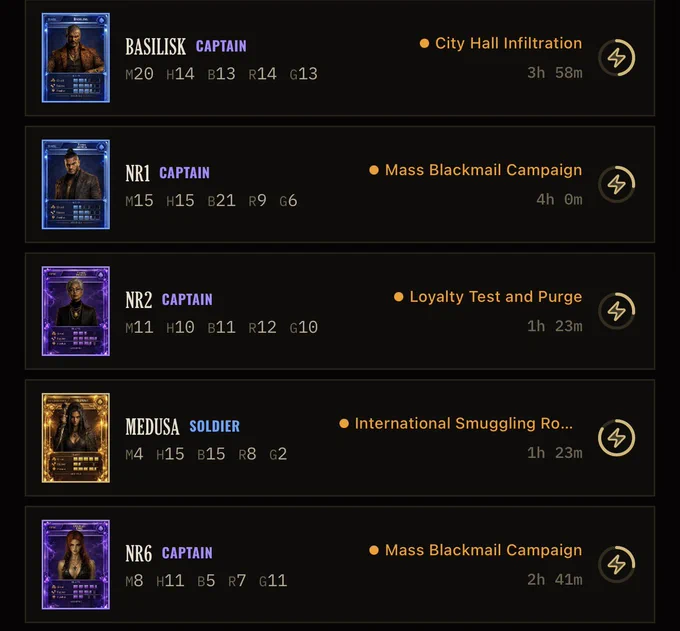Open the International Smuggling mission

(x=464, y=423)
